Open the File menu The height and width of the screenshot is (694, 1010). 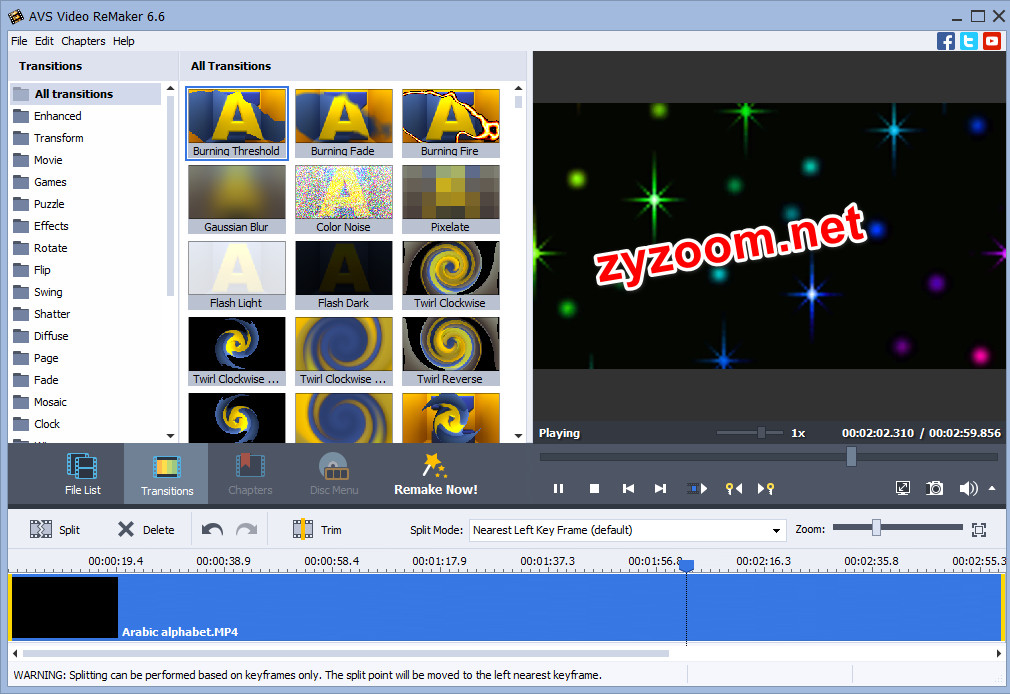pos(19,41)
